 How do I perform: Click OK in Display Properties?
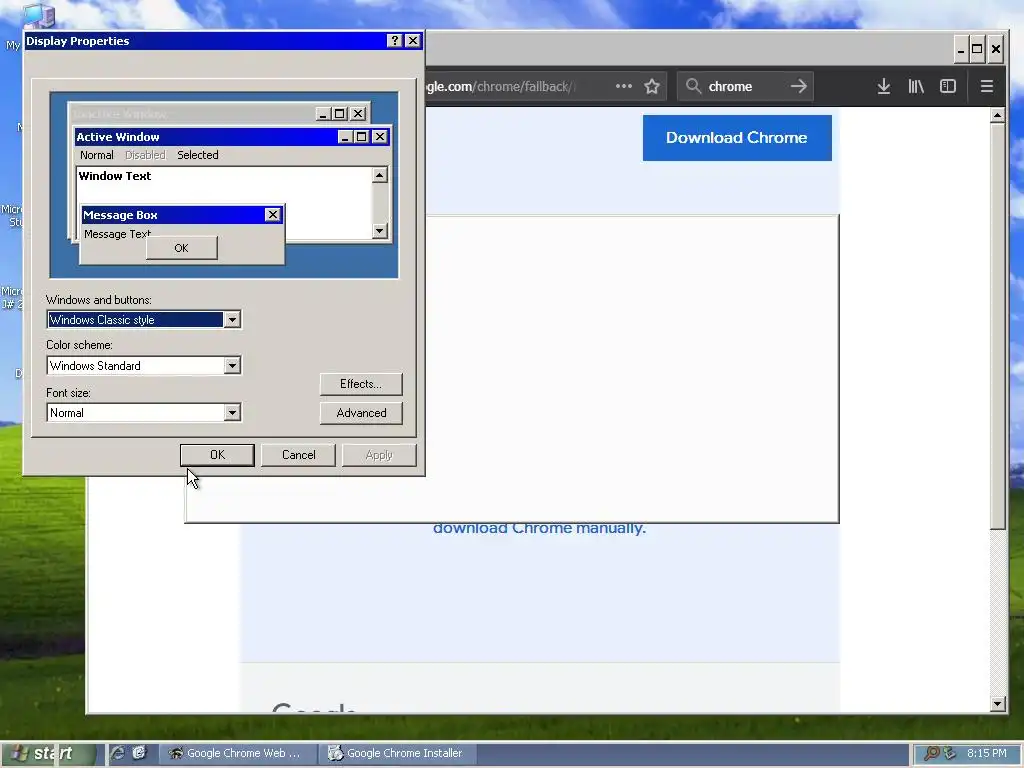pos(217,455)
